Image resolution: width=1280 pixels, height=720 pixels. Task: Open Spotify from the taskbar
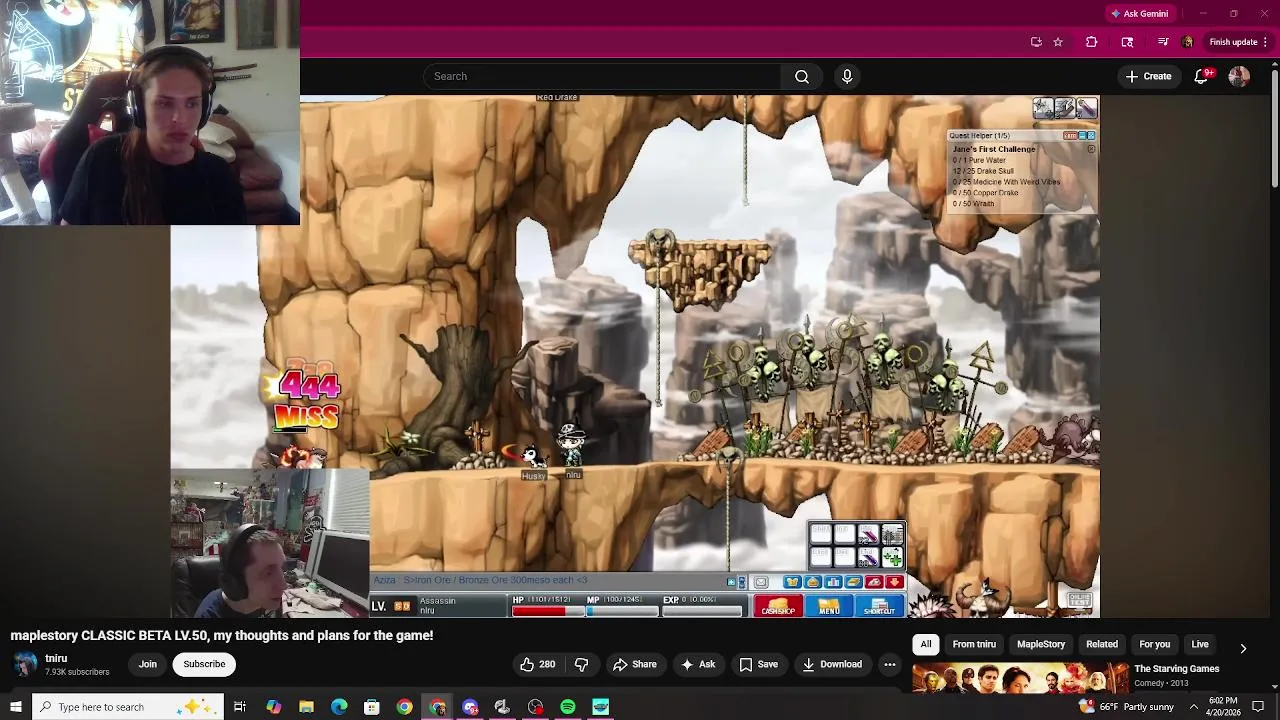click(568, 707)
